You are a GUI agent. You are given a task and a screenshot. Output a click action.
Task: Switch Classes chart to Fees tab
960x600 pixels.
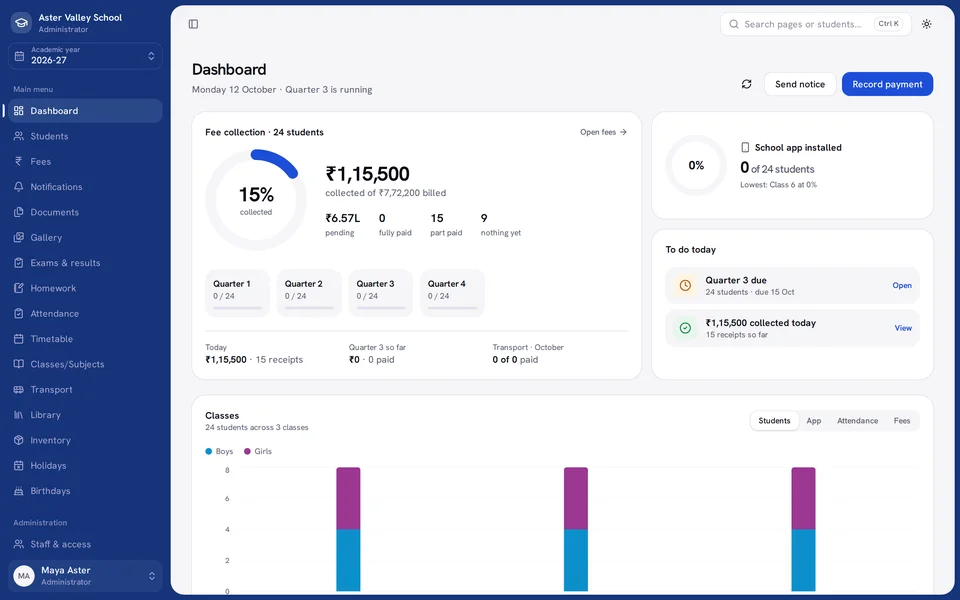[x=902, y=421]
